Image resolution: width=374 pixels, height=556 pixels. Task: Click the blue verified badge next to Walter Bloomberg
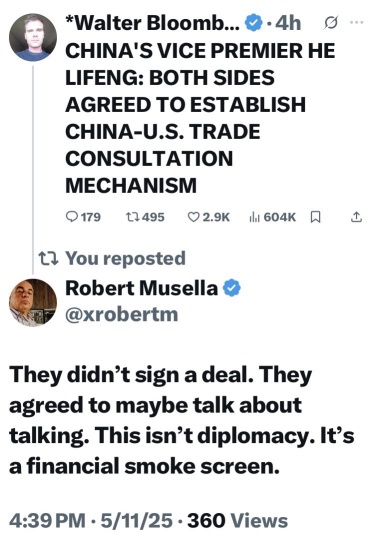point(253,23)
